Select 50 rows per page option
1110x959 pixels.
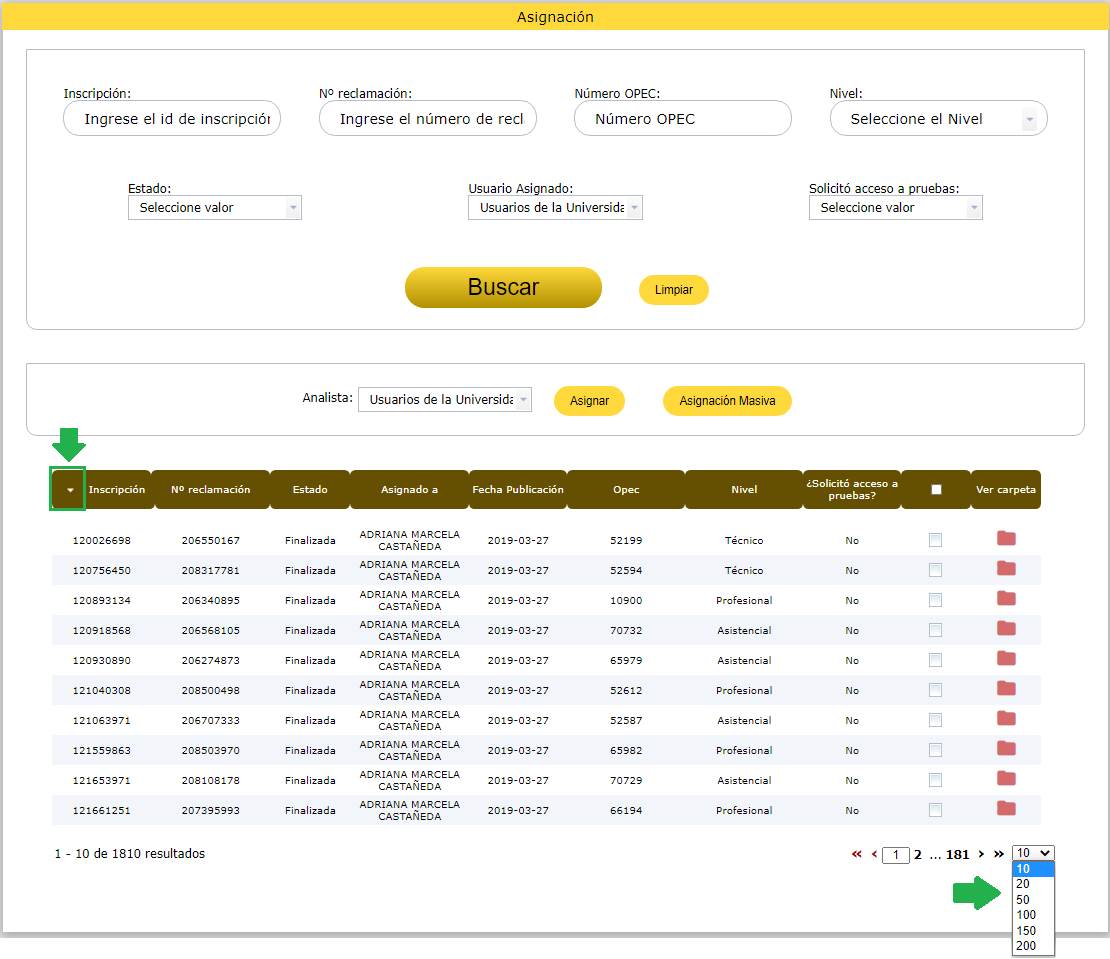1033,900
